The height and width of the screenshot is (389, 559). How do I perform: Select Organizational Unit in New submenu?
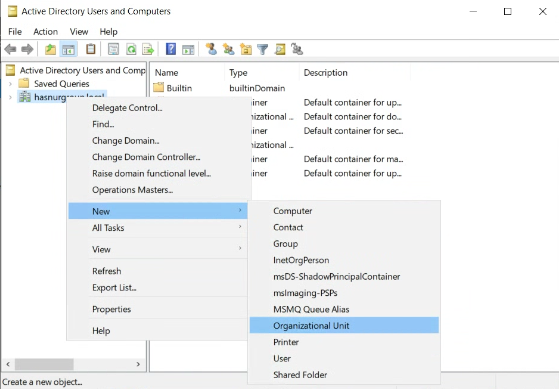coord(344,325)
